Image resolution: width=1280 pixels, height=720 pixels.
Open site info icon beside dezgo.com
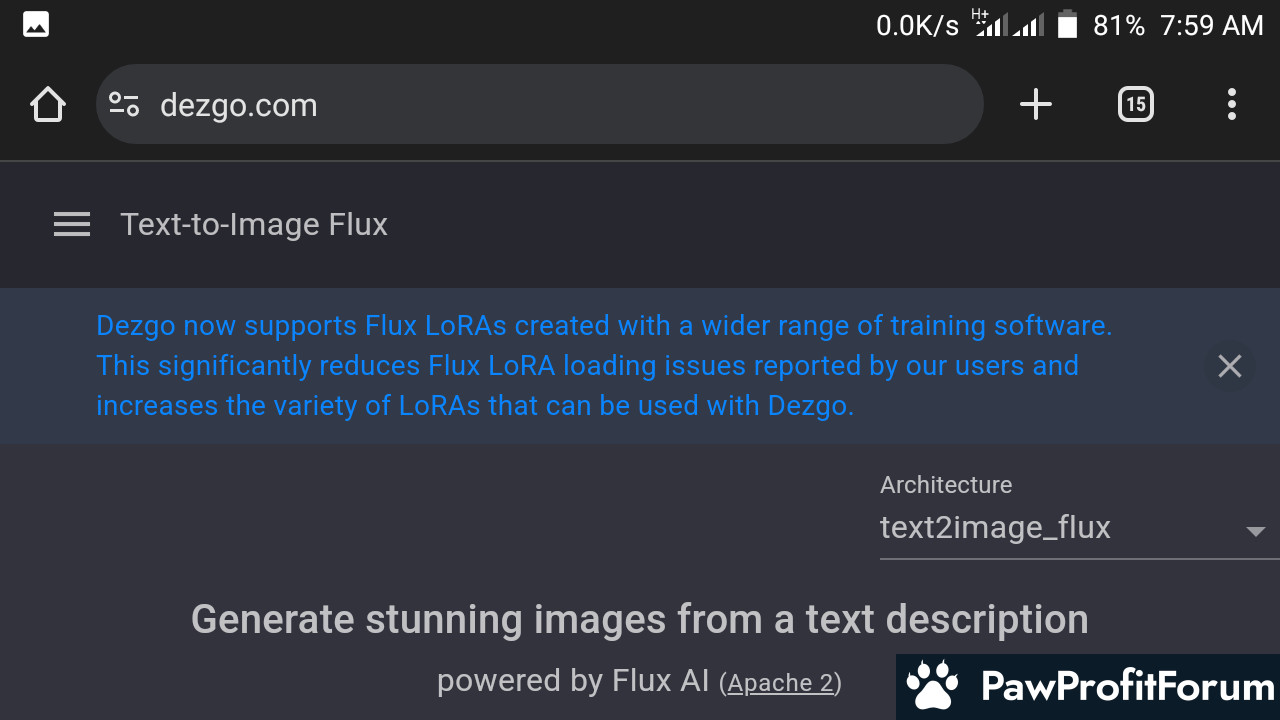(x=124, y=104)
